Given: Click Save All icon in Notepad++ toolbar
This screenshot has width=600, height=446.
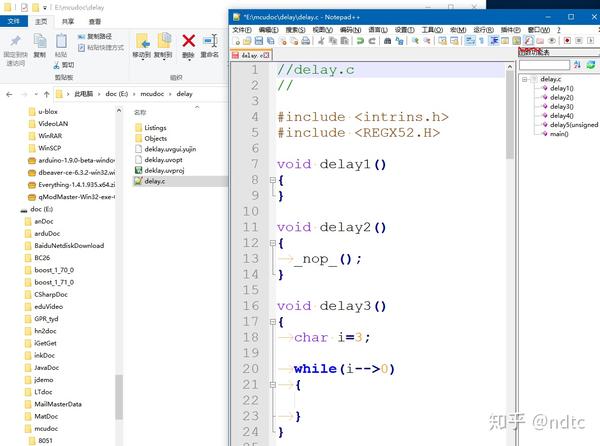Looking at the screenshot, I should point(271,41).
